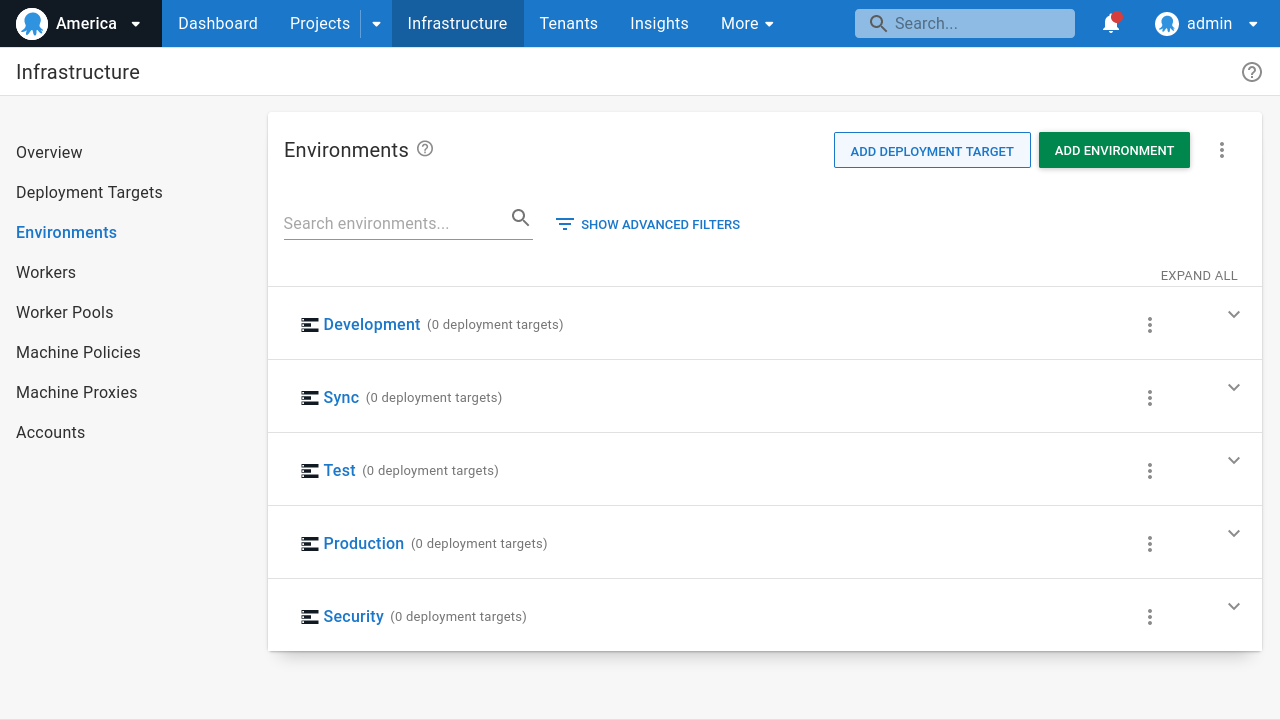Click the page help icon in Infrastructure header
This screenshot has width=1280, height=720.
(1251, 72)
